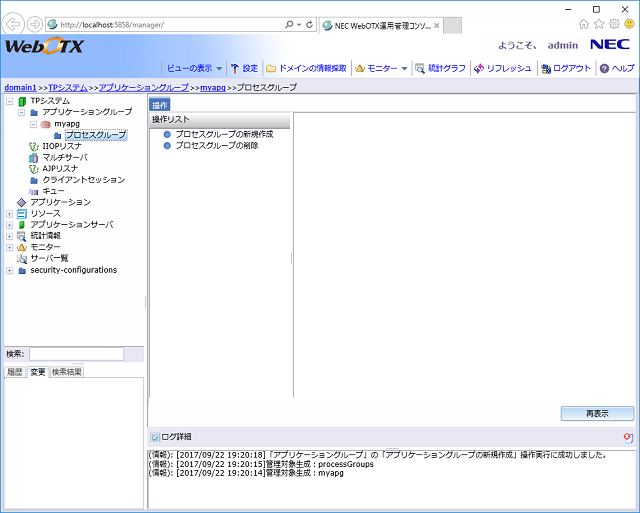Click the ログアウト logout icon
The image size is (640, 513).
545,68
